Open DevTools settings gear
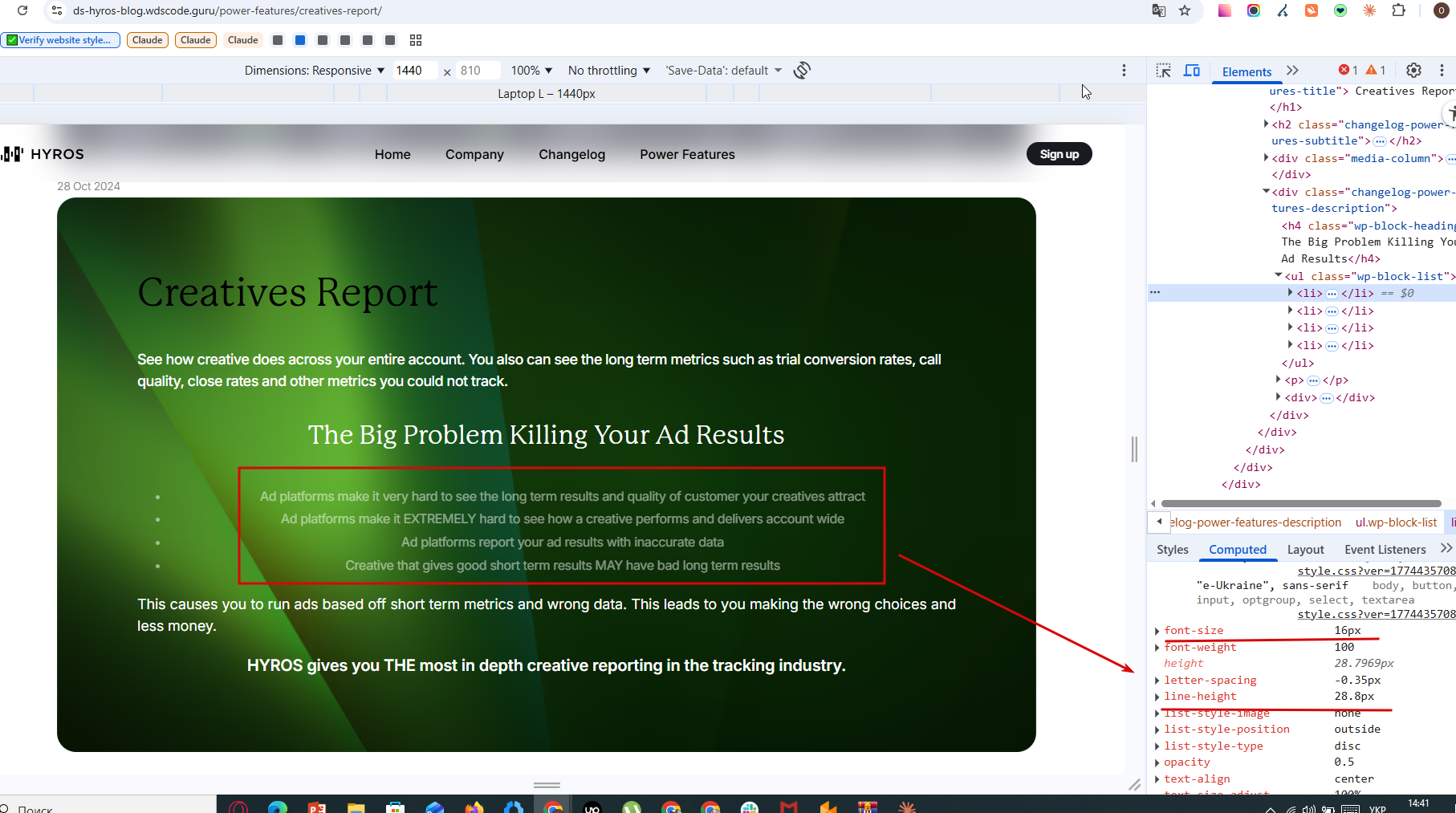This screenshot has width=1456, height=813. tap(1414, 71)
